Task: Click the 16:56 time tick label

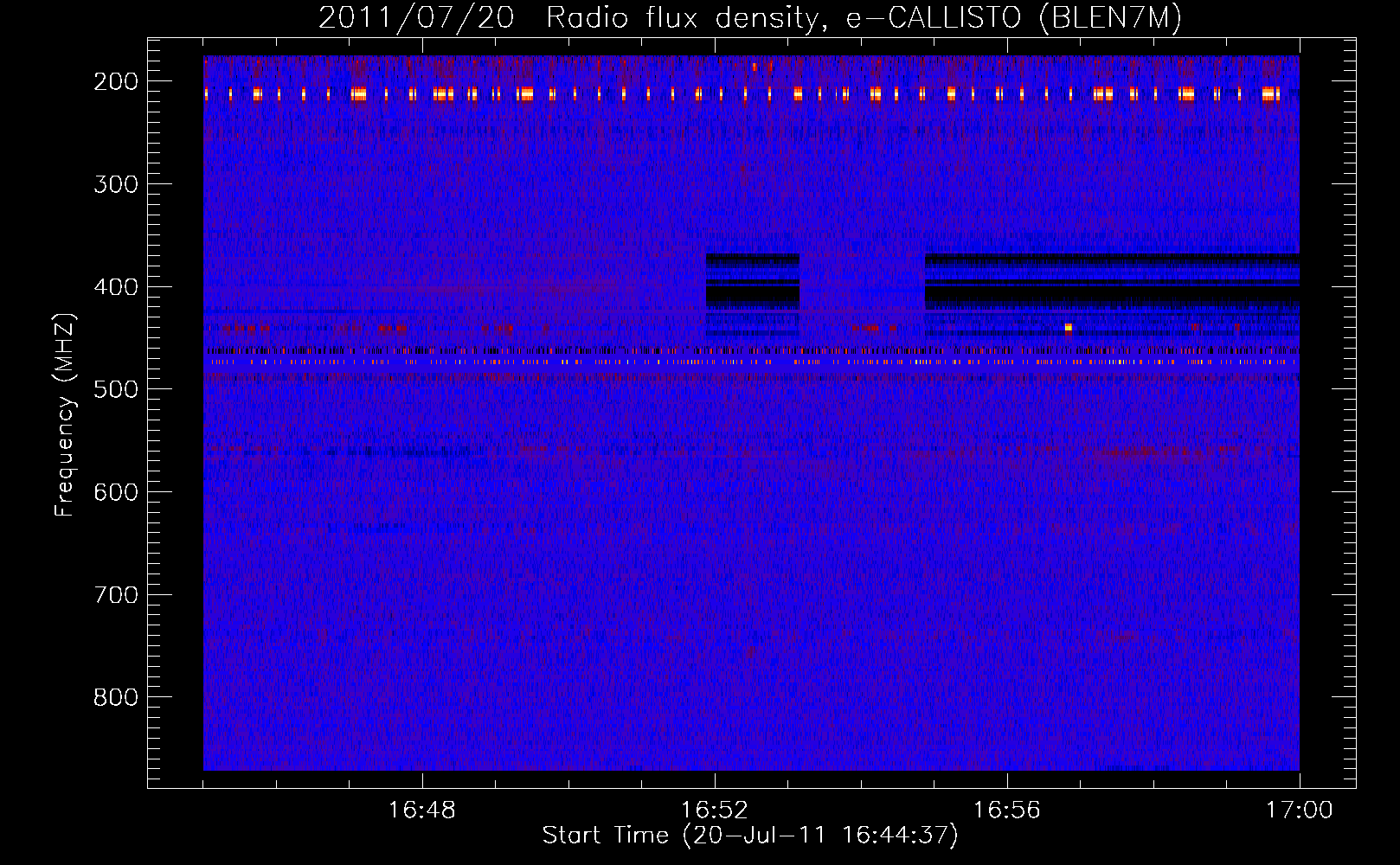Action: pyautogui.click(x=1007, y=811)
